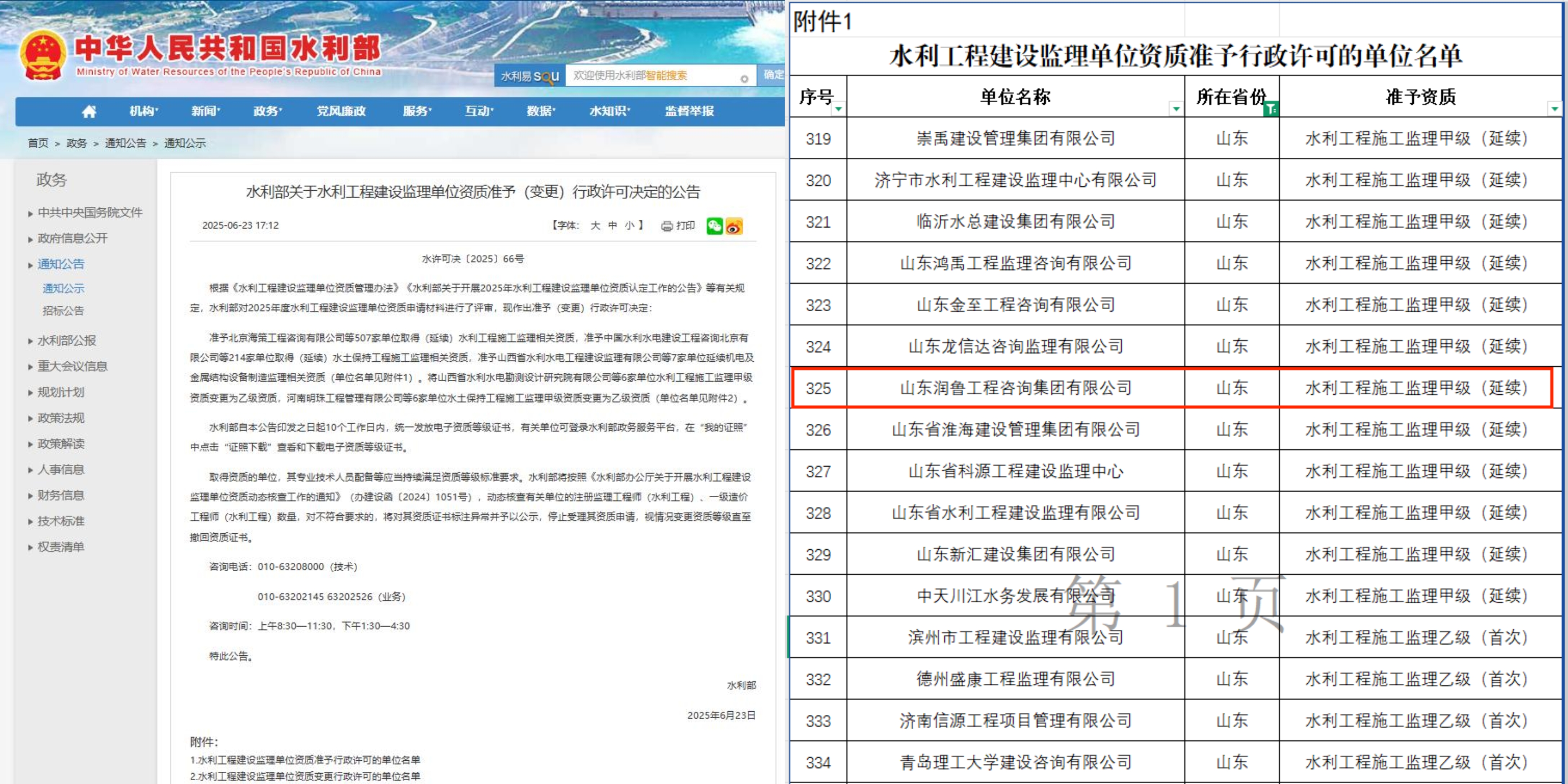The height and width of the screenshot is (784, 1568).
Task: Click the 水利易SOU search logo
Action: tap(529, 76)
